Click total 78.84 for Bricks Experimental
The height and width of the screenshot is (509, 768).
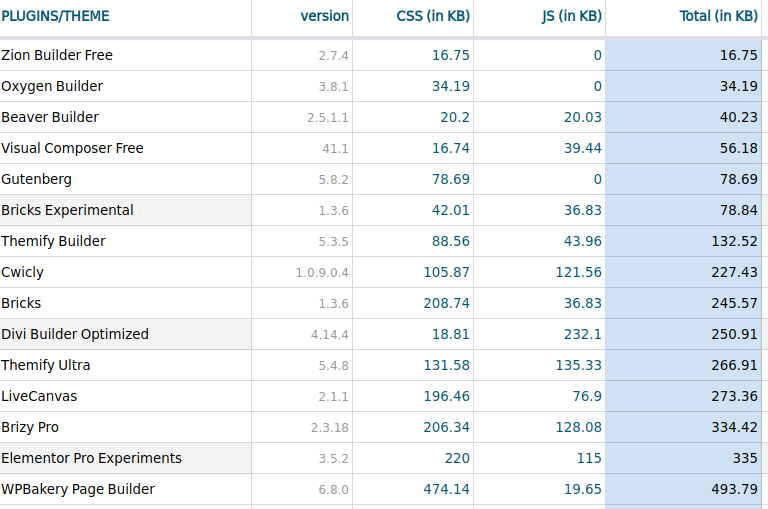pos(739,210)
